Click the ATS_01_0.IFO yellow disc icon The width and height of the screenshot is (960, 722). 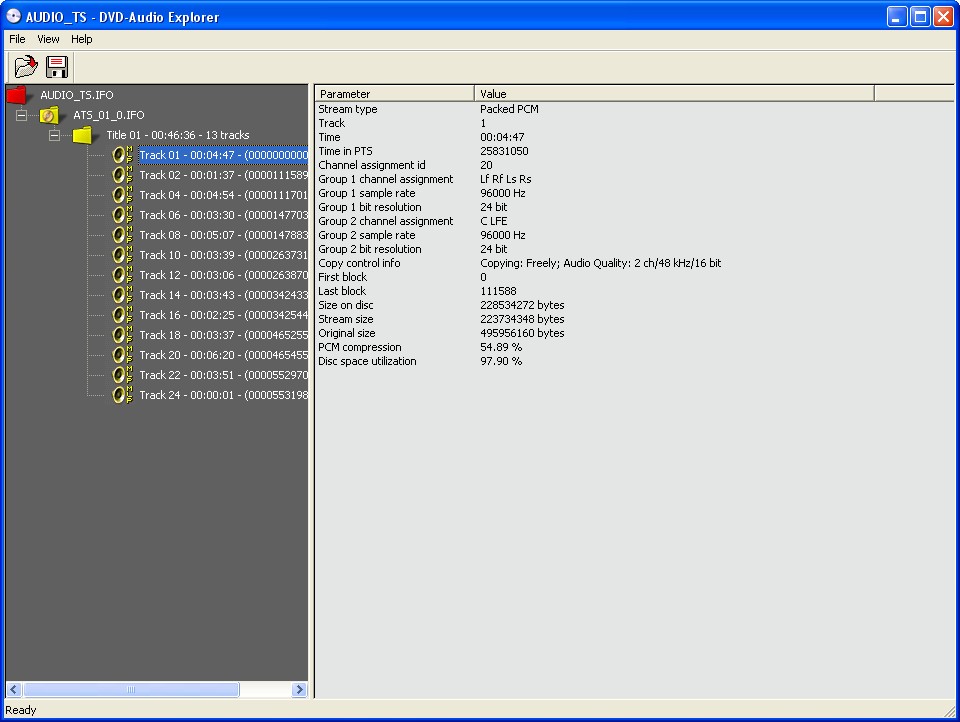[51, 115]
